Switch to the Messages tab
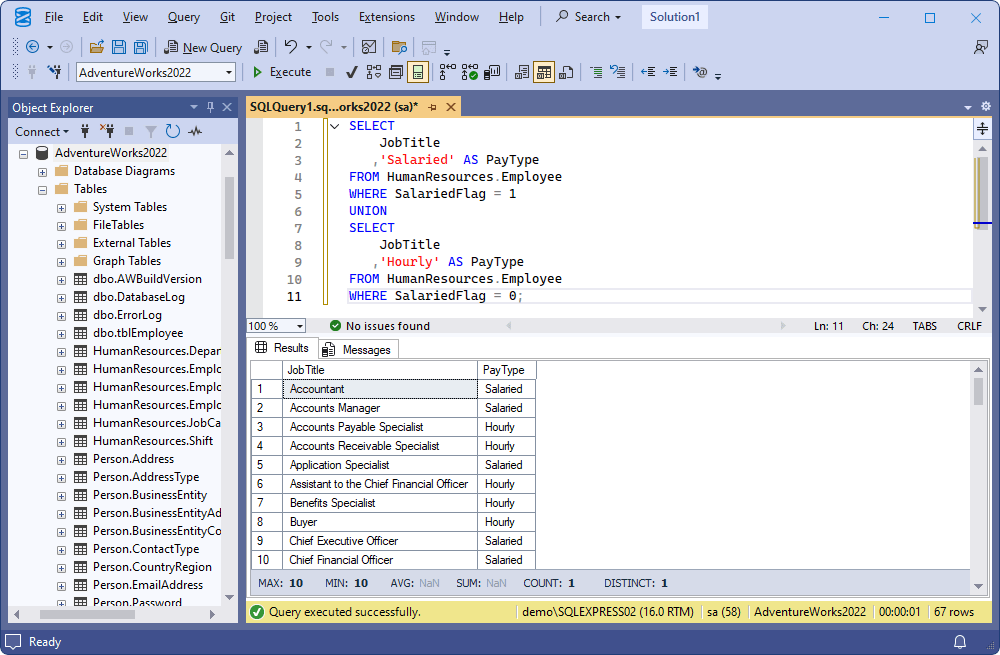 click(357, 350)
